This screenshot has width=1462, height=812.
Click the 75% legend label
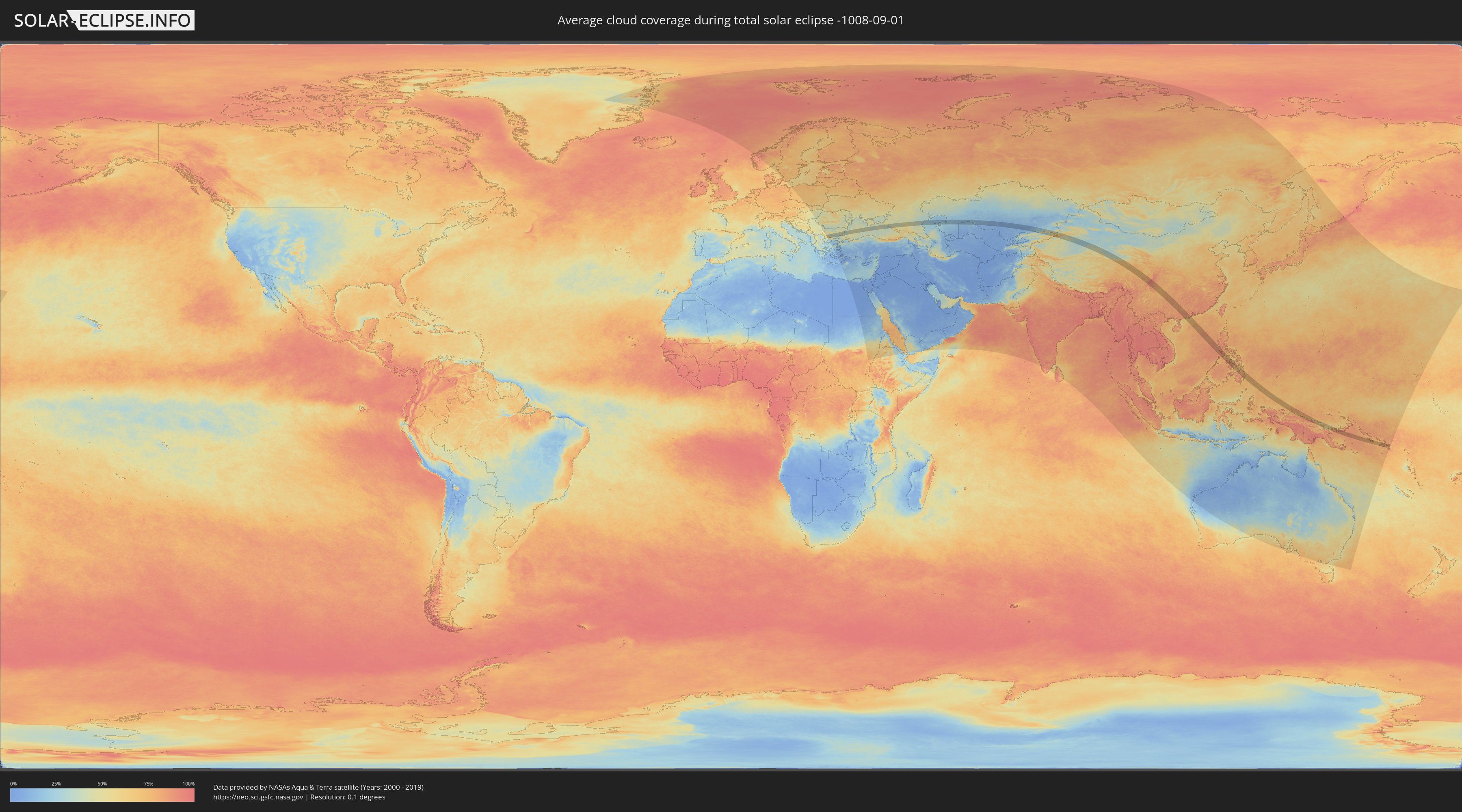coord(148,784)
